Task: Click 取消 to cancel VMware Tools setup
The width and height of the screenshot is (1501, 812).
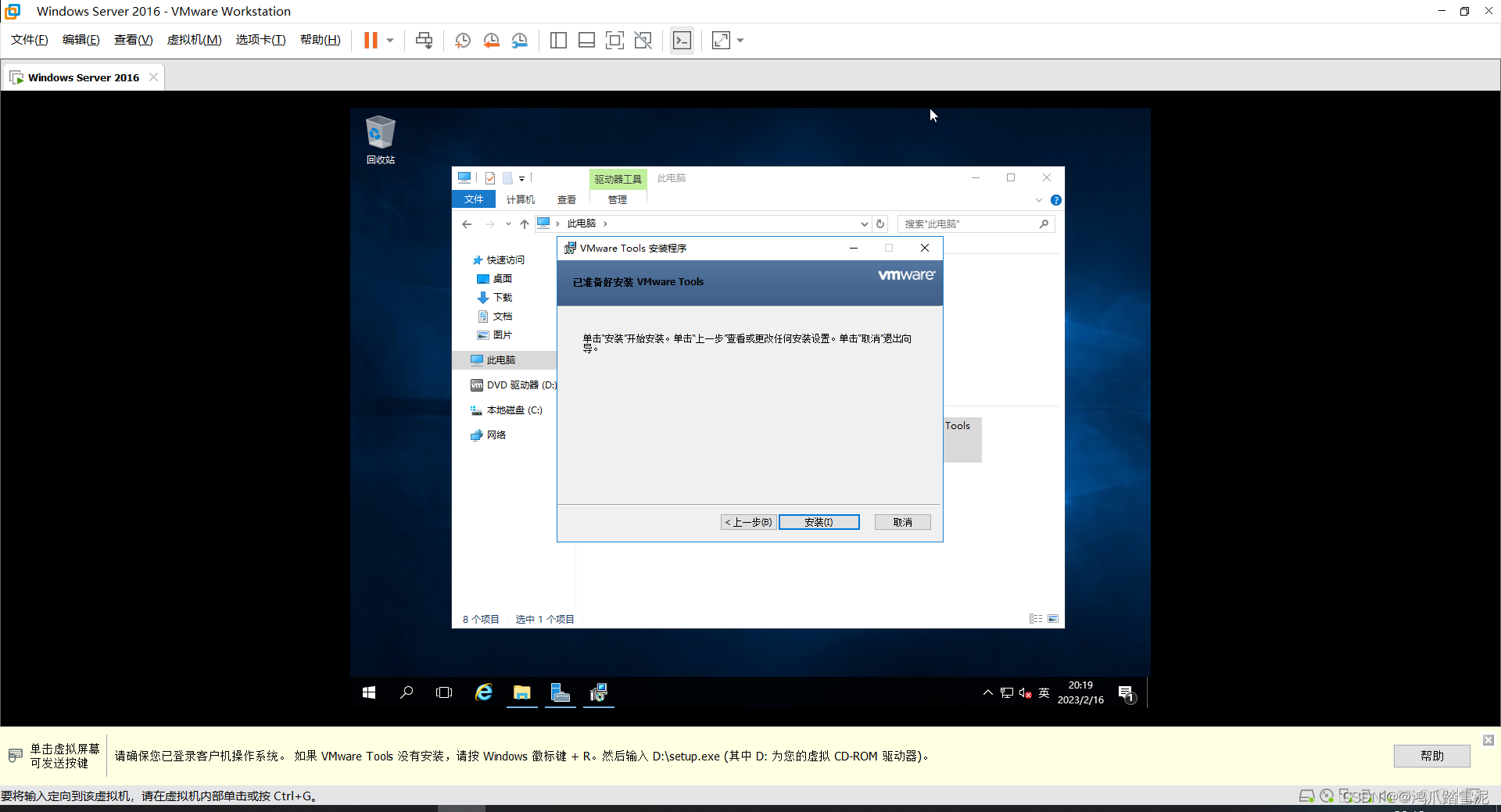Action: click(x=902, y=522)
